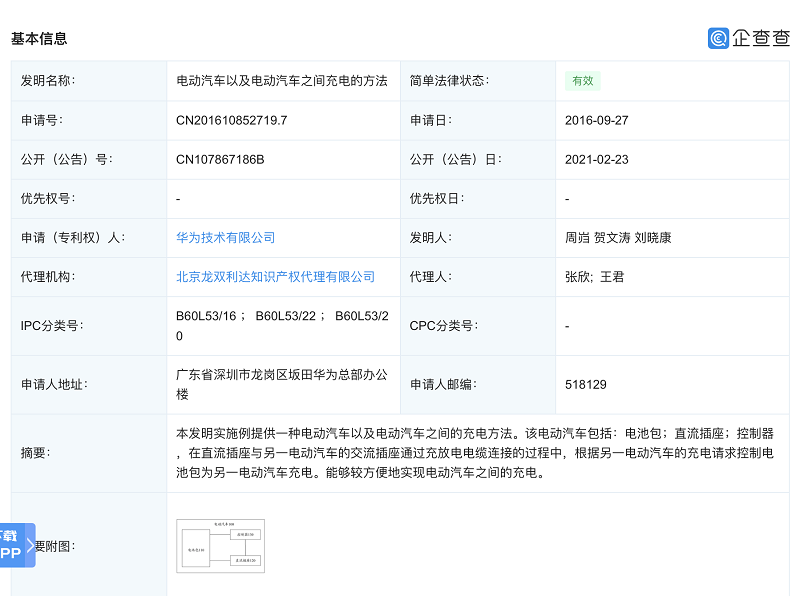
Task: Click the 公开（公告）号 label cell
Action: pos(89,160)
